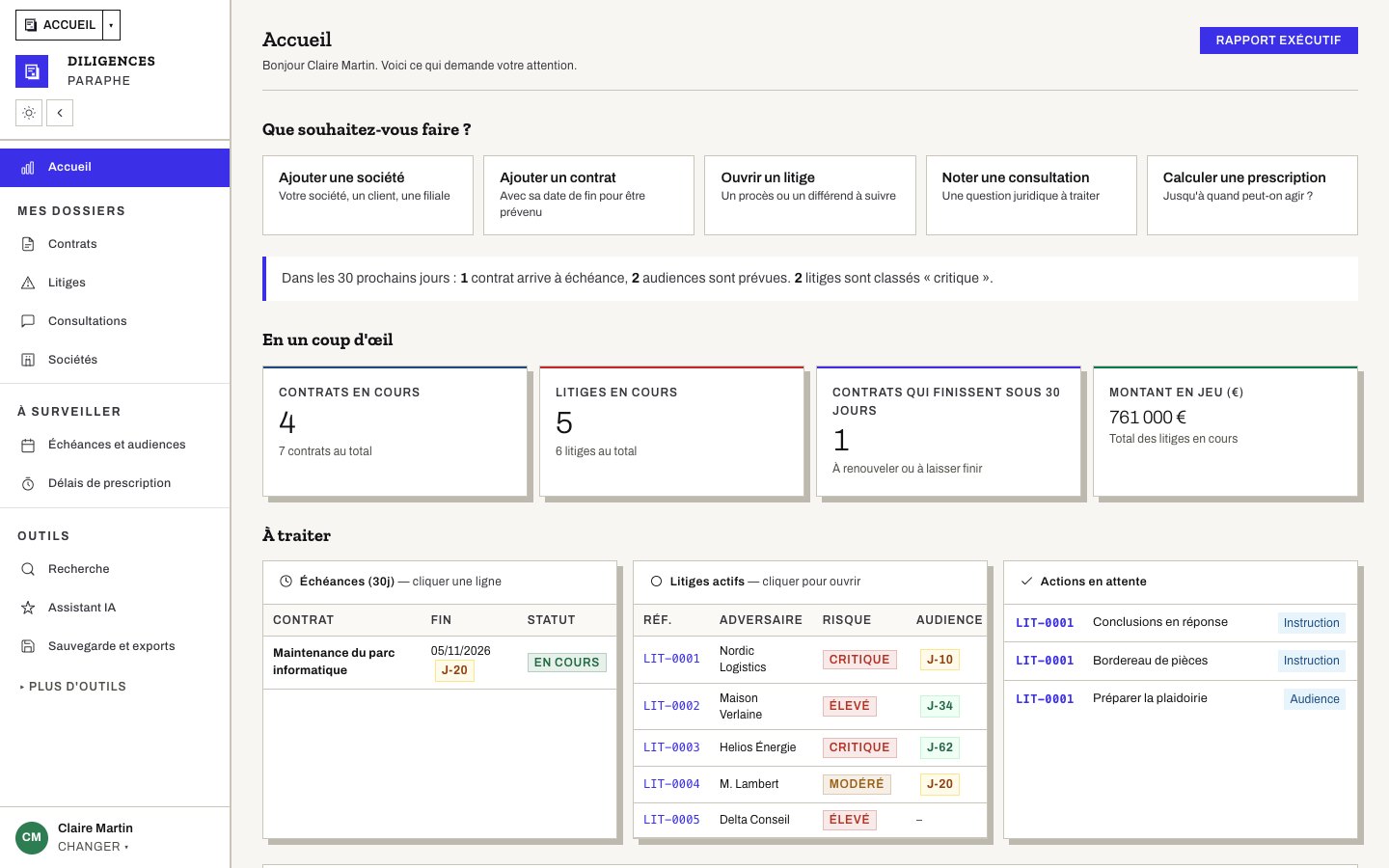Click the CRITIQUE badge for Nordic Logistics
This screenshot has height=868, width=1389.
click(859, 660)
